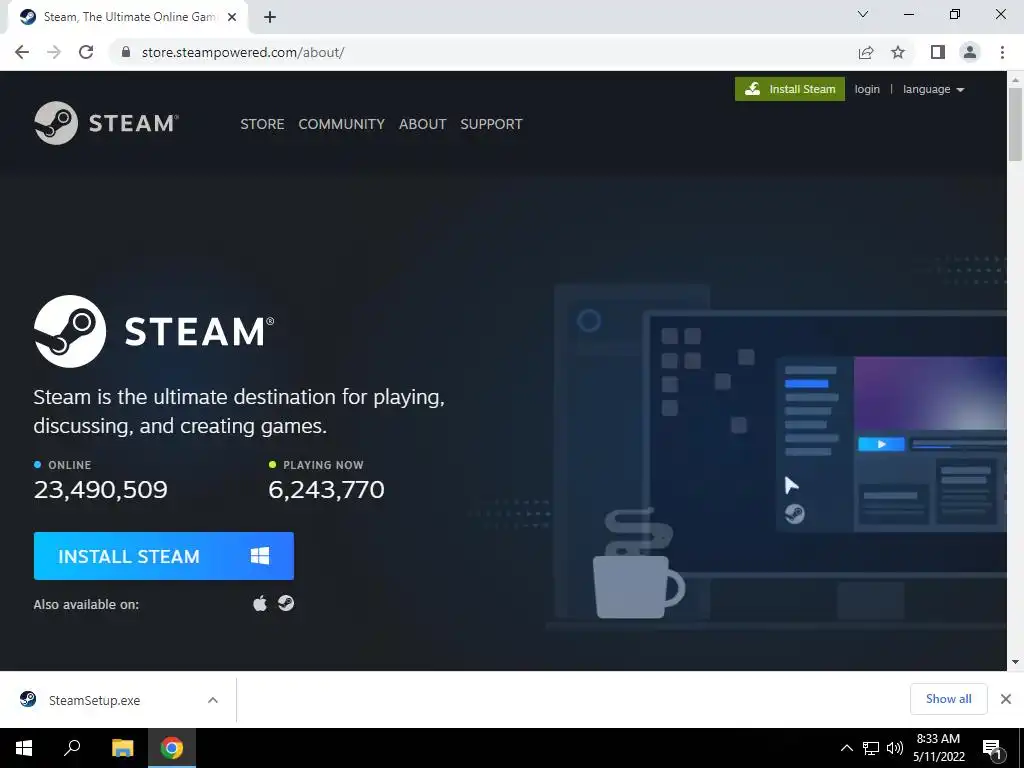Click the 'Also available on:' text
The image size is (1024, 768).
(86, 604)
